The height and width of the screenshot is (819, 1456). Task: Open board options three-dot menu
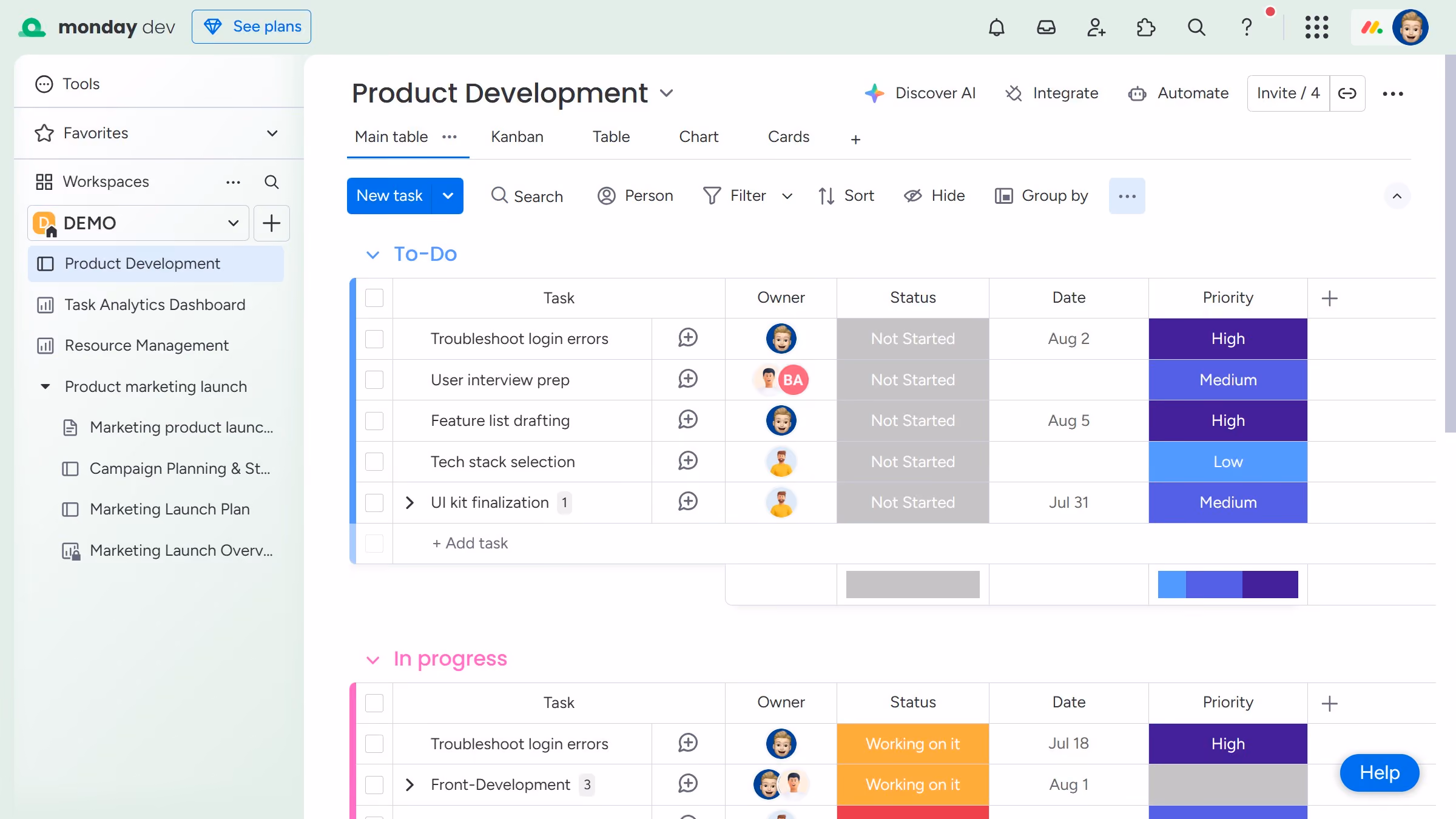pyautogui.click(x=1393, y=93)
